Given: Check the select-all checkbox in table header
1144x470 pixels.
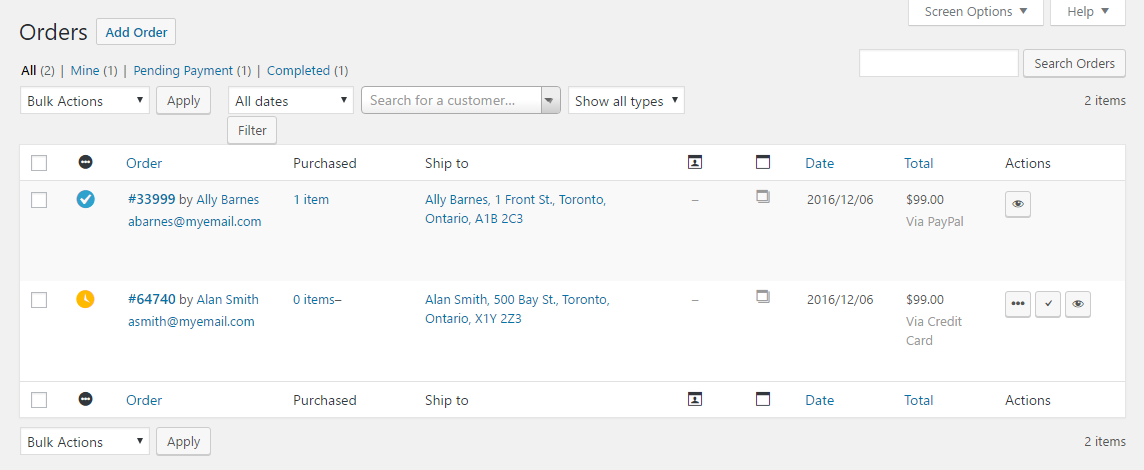Looking at the screenshot, I should coord(39,163).
